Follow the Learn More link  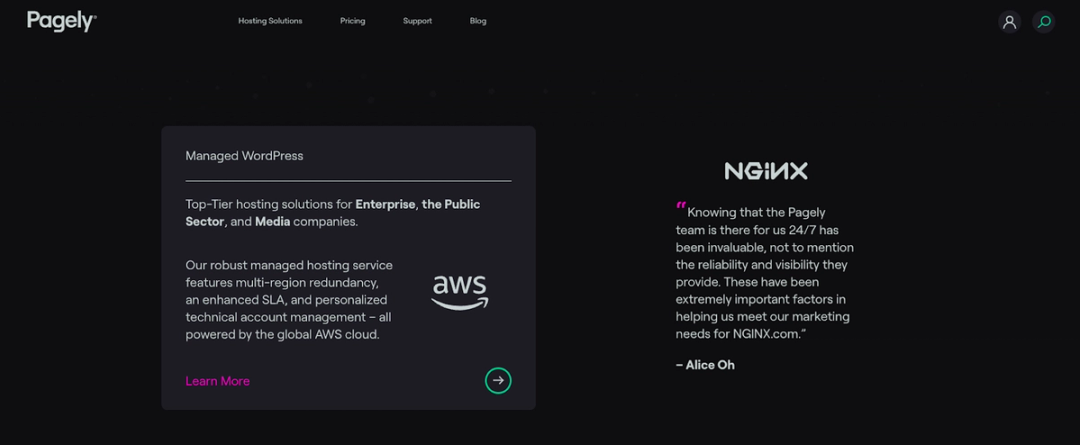(218, 381)
